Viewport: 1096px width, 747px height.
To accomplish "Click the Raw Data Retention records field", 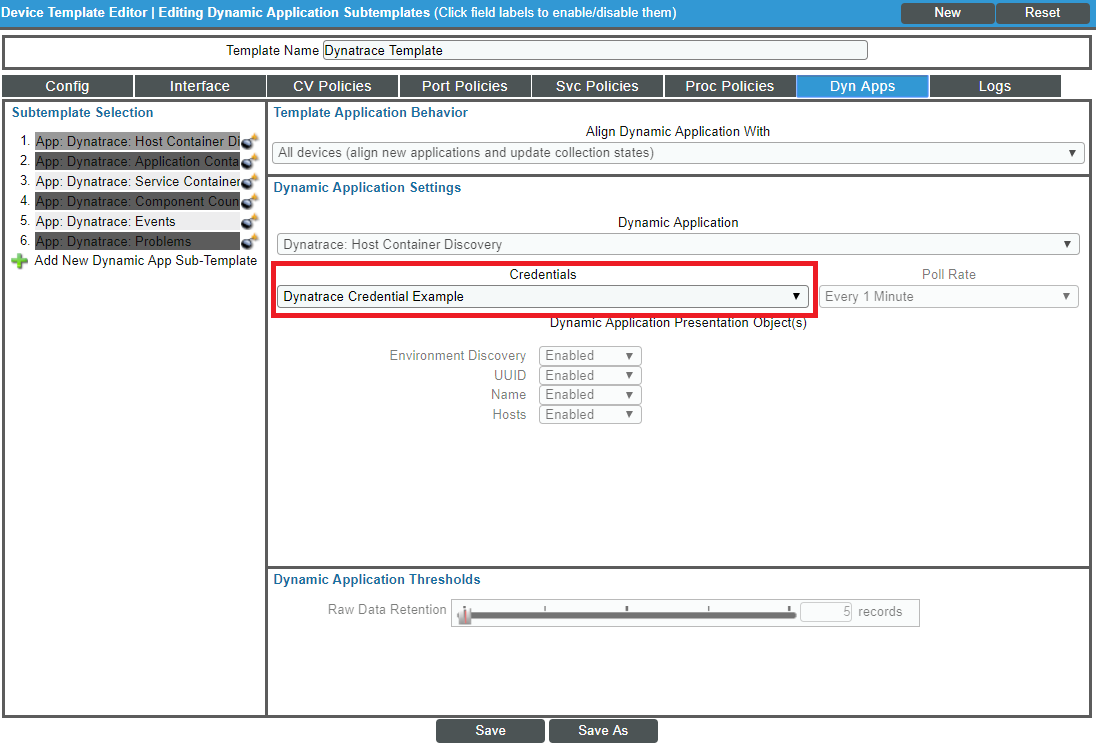I will pos(825,612).
